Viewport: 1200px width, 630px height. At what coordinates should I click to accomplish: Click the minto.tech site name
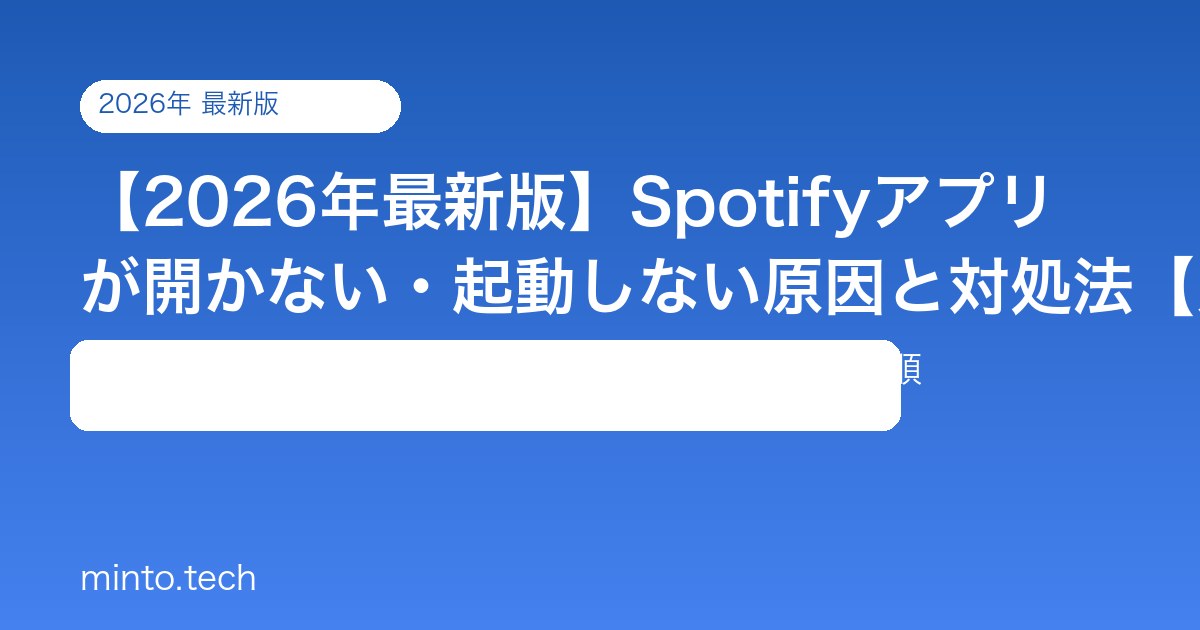click(168, 579)
